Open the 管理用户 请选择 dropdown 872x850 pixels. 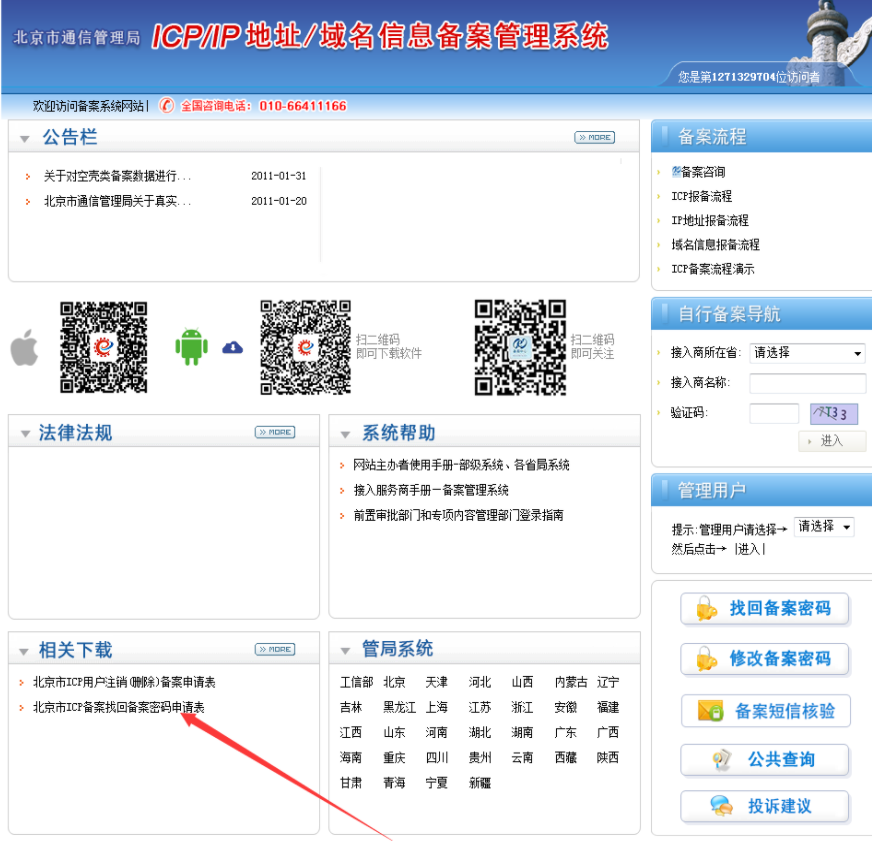coord(824,527)
